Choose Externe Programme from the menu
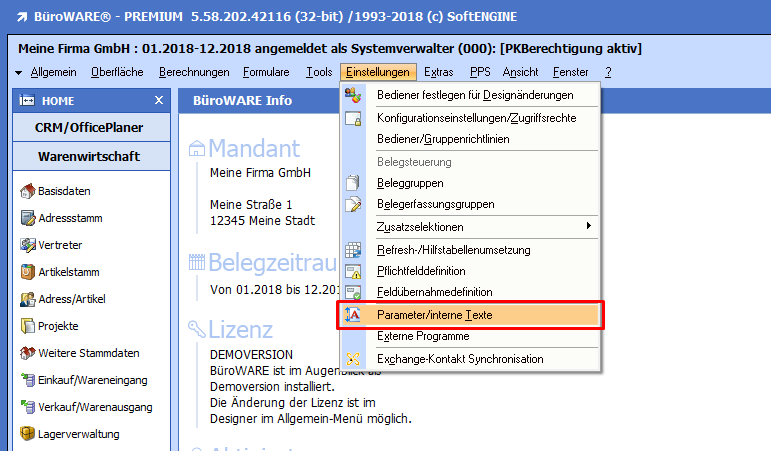Screen dimensions: 771x451 [421, 336]
